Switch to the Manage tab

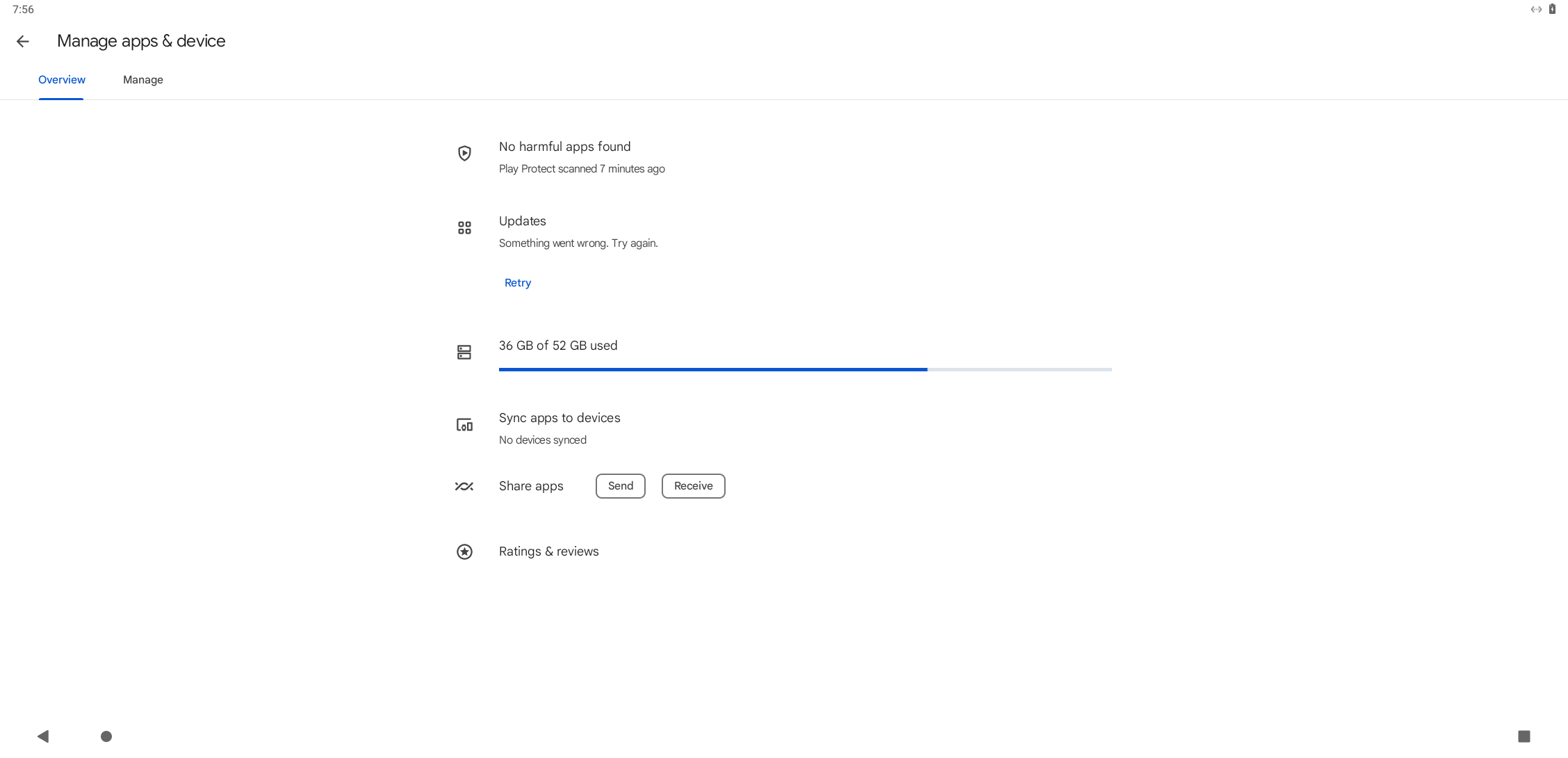point(143,80)
